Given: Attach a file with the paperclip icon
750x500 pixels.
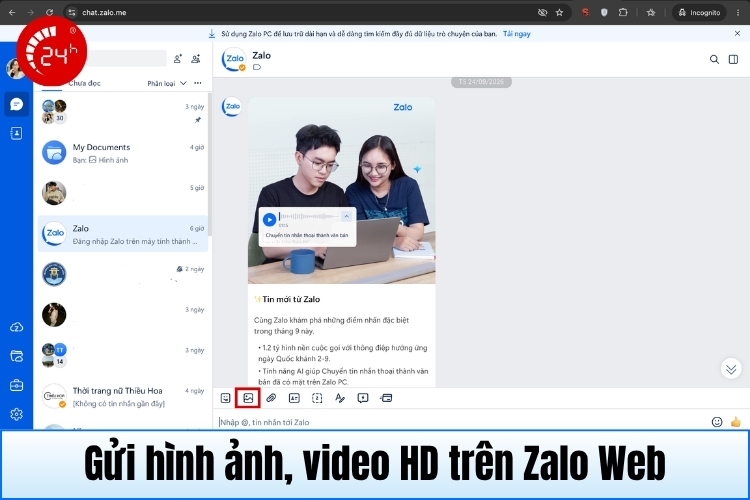Looking at the screenshot, I should (271, 398).
